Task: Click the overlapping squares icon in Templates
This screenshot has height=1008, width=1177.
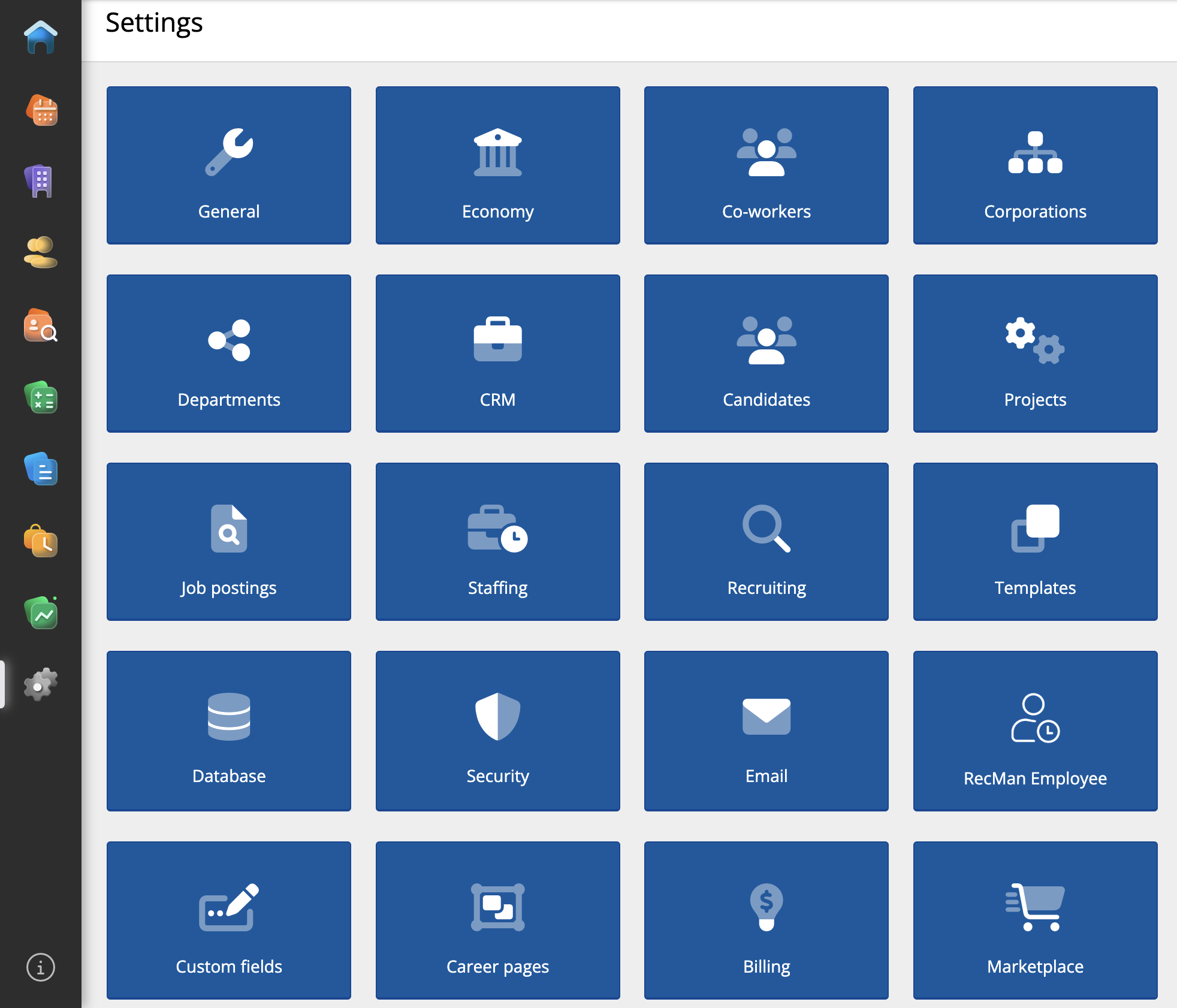Action: [1035, 529]
